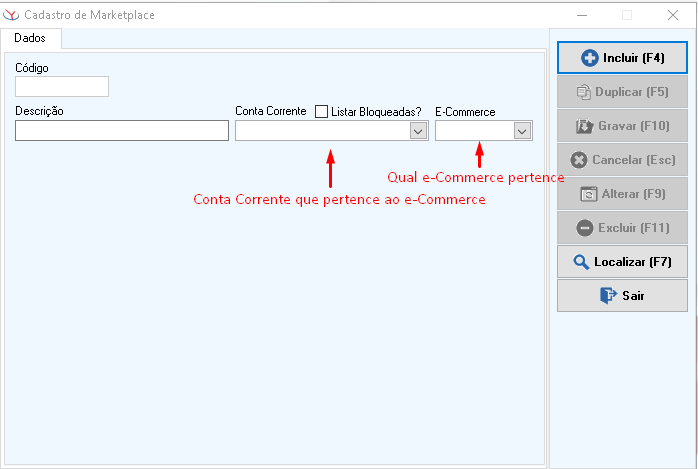
Task: Minimize the Cadastro de Marketplace window
Action: [x=582, y=15]
